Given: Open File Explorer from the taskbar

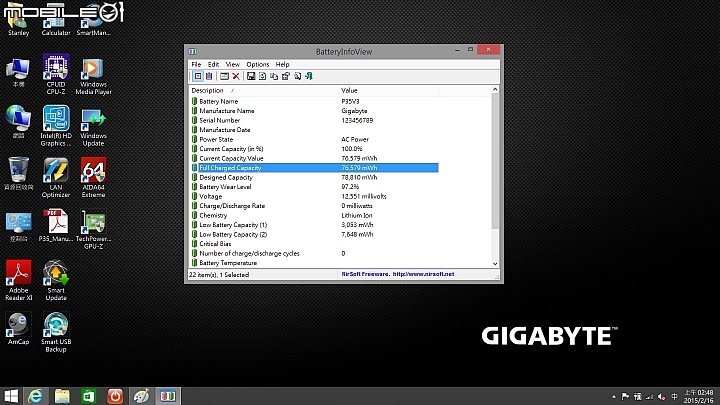Looking at the screenshot, I should click(x=62, y=396).
